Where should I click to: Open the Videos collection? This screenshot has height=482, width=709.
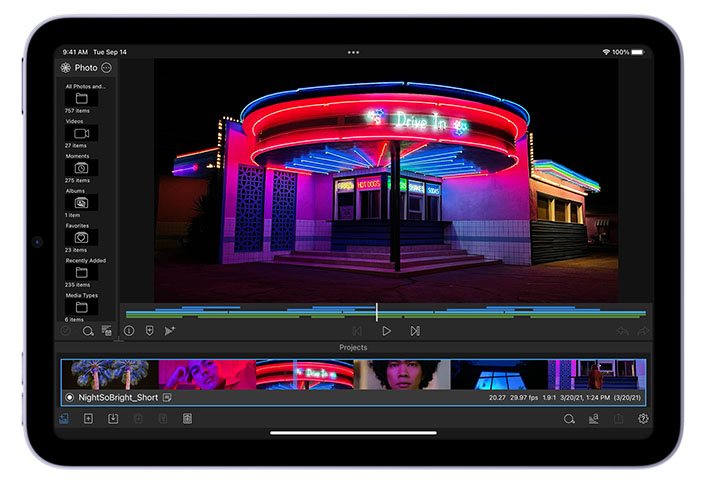81,133
